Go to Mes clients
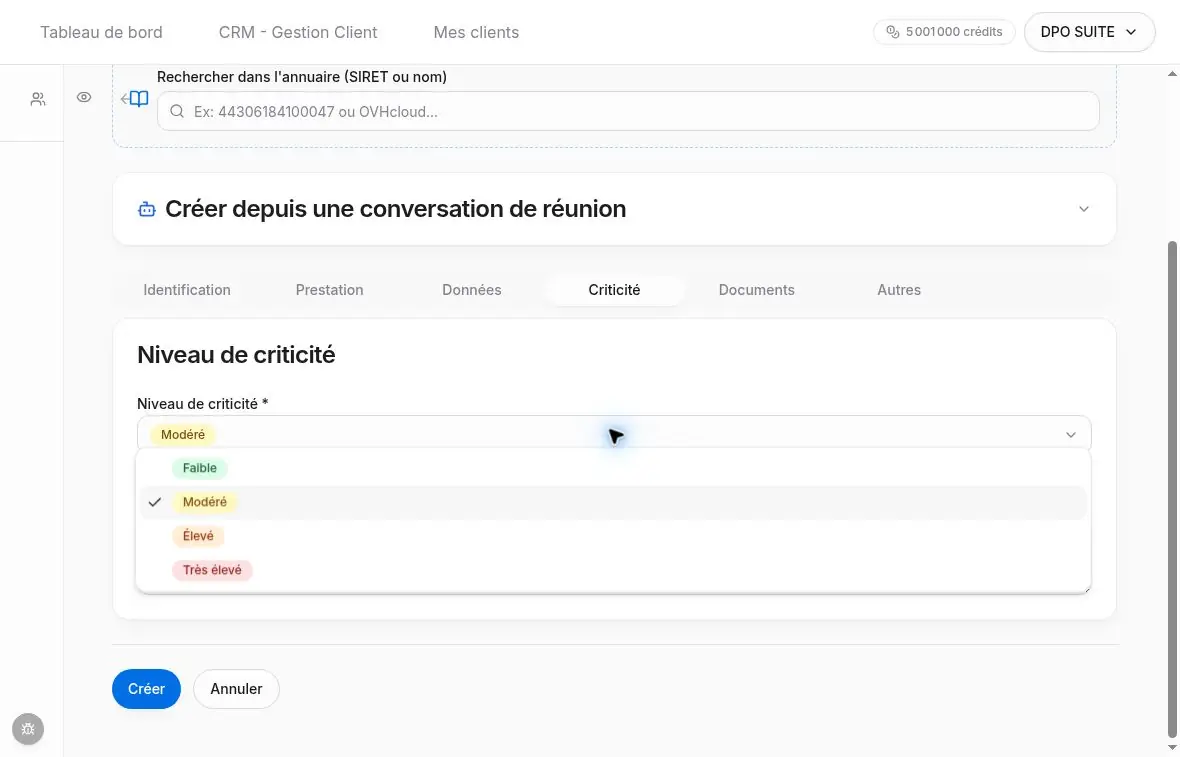The image size is (1180, 757). (476, 32)
